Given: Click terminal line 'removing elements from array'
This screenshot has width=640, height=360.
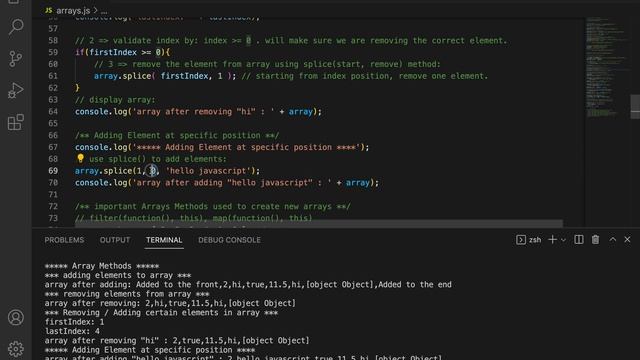Looking at the screenshot, I should pyautogui.click(x=127, y=294).
